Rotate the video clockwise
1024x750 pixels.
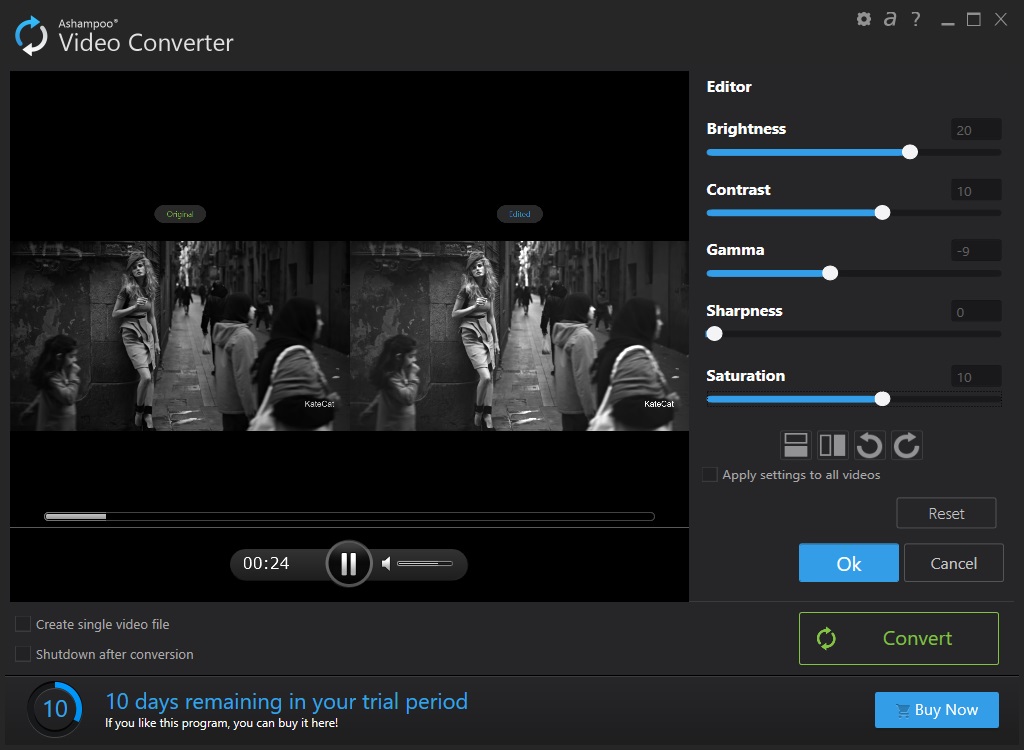point(906,444)
